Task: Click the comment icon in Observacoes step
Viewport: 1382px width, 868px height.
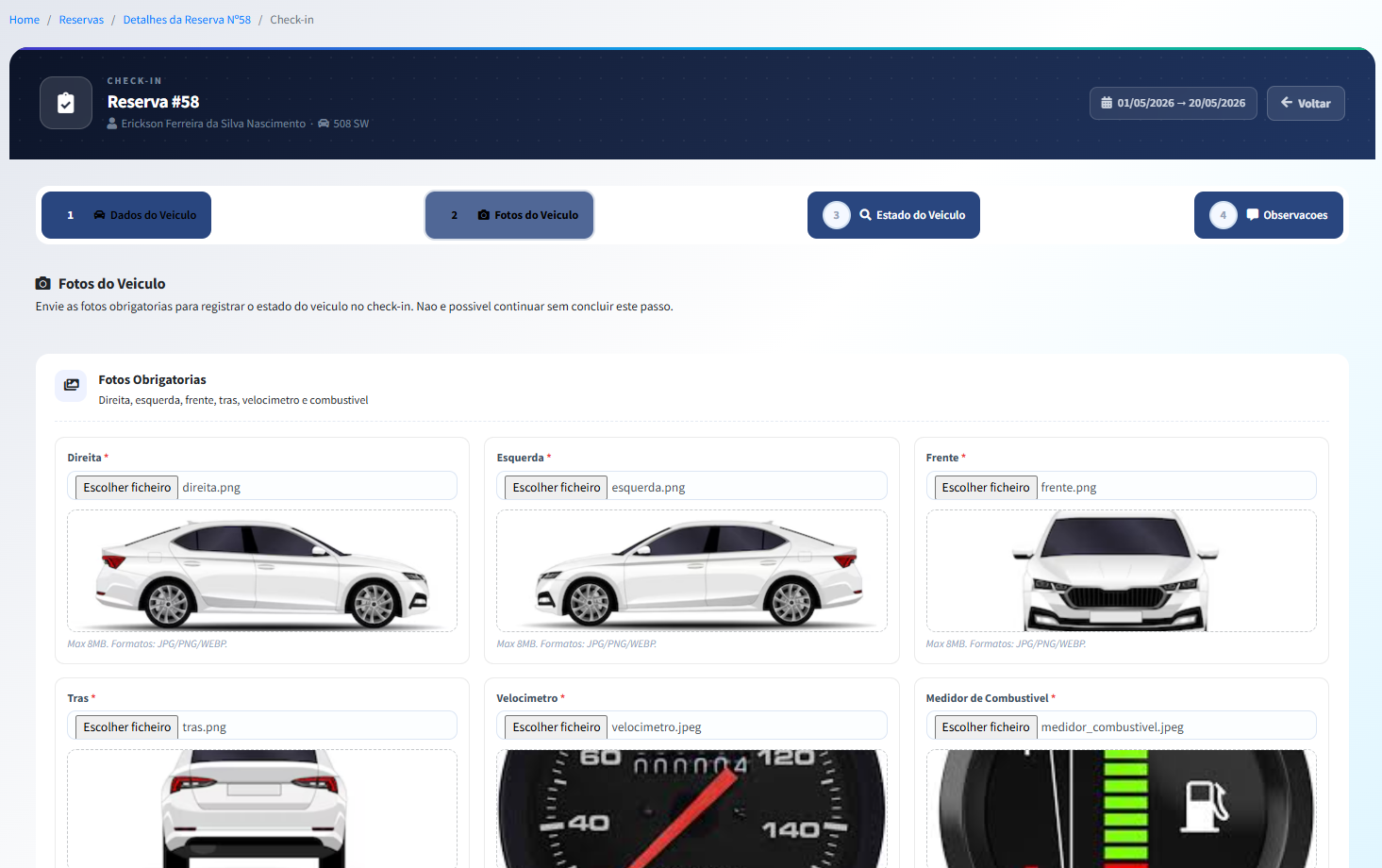Action: pyautogui.click(x=1252, y=215)
